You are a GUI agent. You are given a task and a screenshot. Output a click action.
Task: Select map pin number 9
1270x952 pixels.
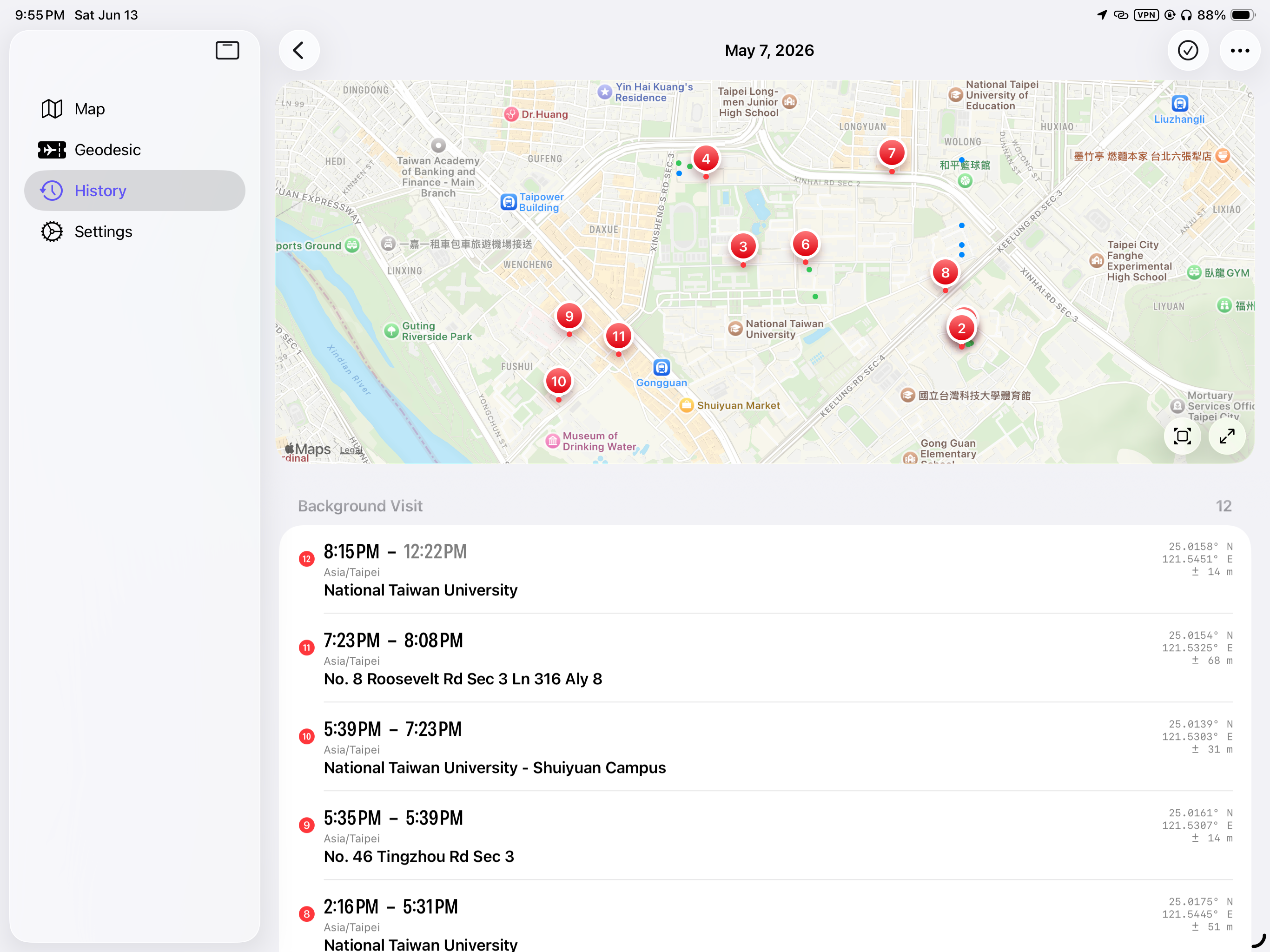tap(569, 317)
